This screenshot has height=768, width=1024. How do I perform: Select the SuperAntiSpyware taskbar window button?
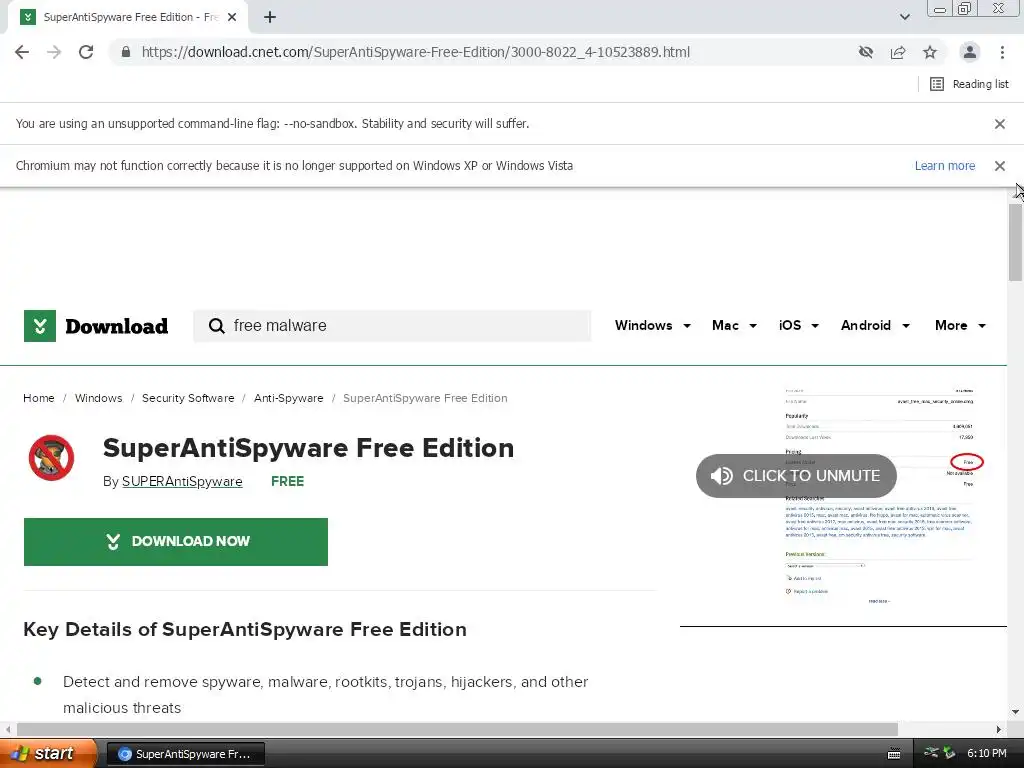point(185,754)
